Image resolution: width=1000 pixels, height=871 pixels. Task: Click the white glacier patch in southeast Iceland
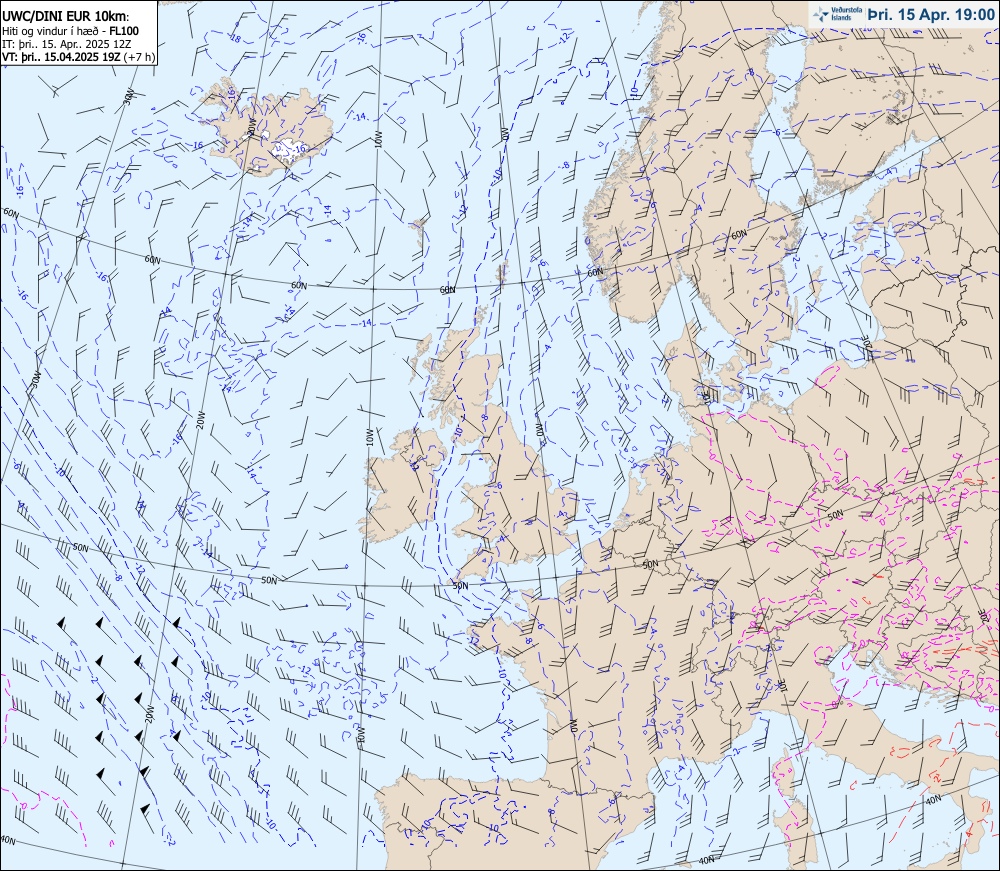288,152
